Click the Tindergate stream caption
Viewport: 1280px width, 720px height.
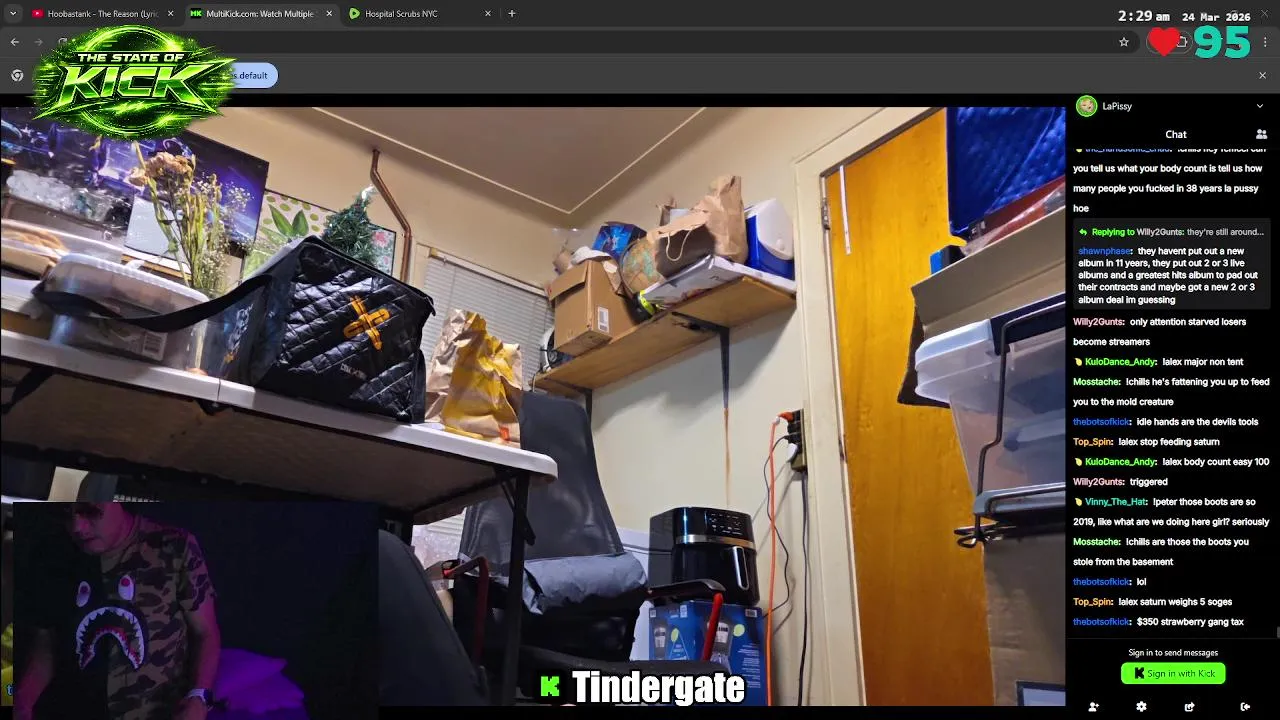pos(658,688)
